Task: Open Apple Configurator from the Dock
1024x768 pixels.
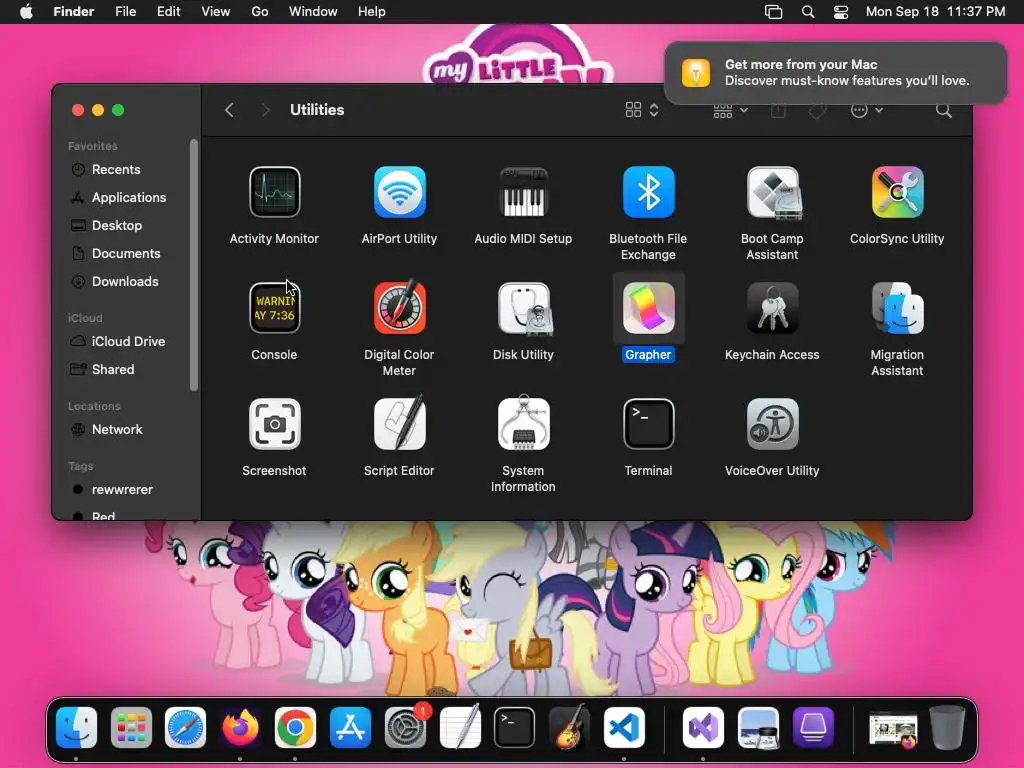Action: [x=813, y=727]
